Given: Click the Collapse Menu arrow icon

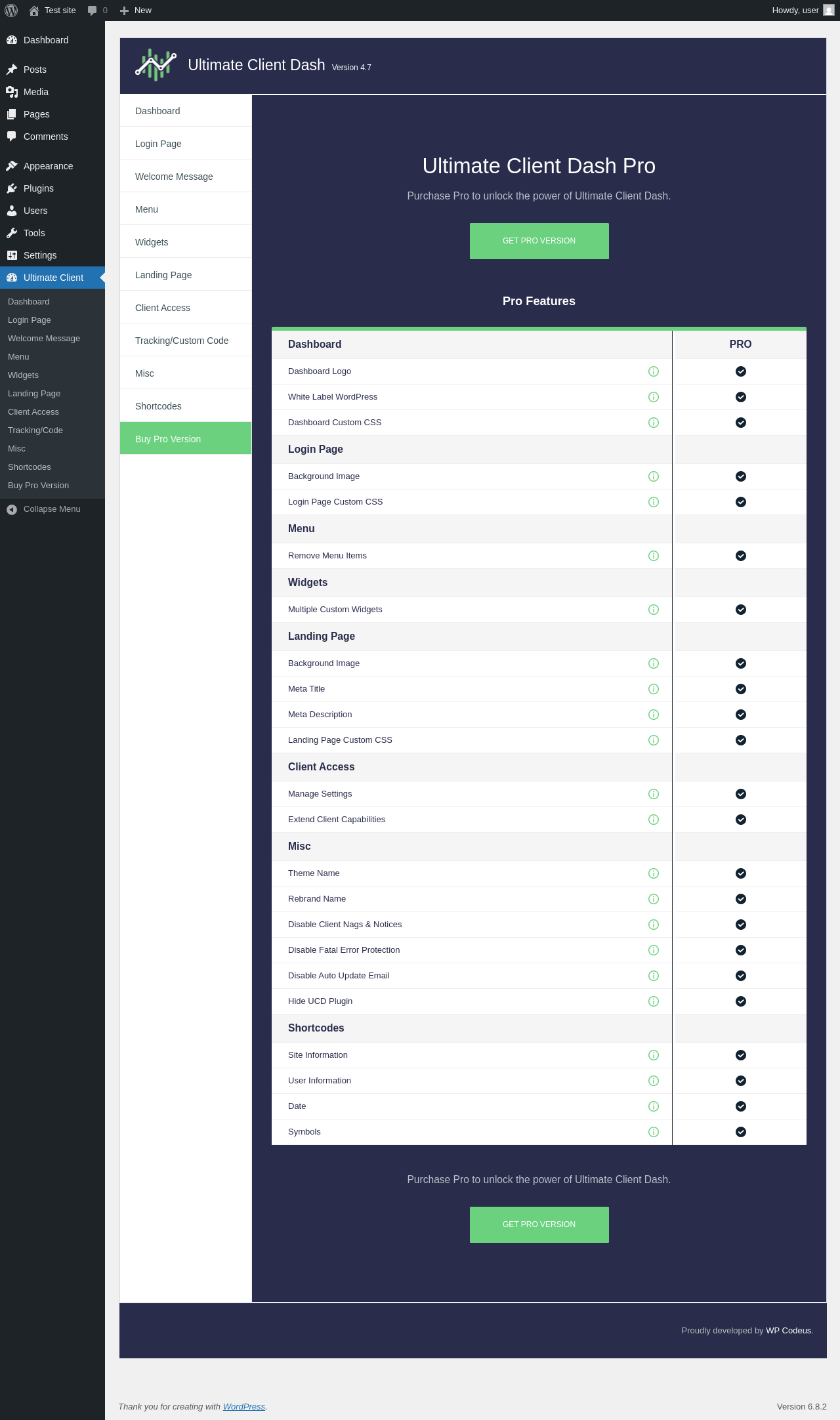Looking at the screenshot, I should pyautogui.click(x=12, y=509).
